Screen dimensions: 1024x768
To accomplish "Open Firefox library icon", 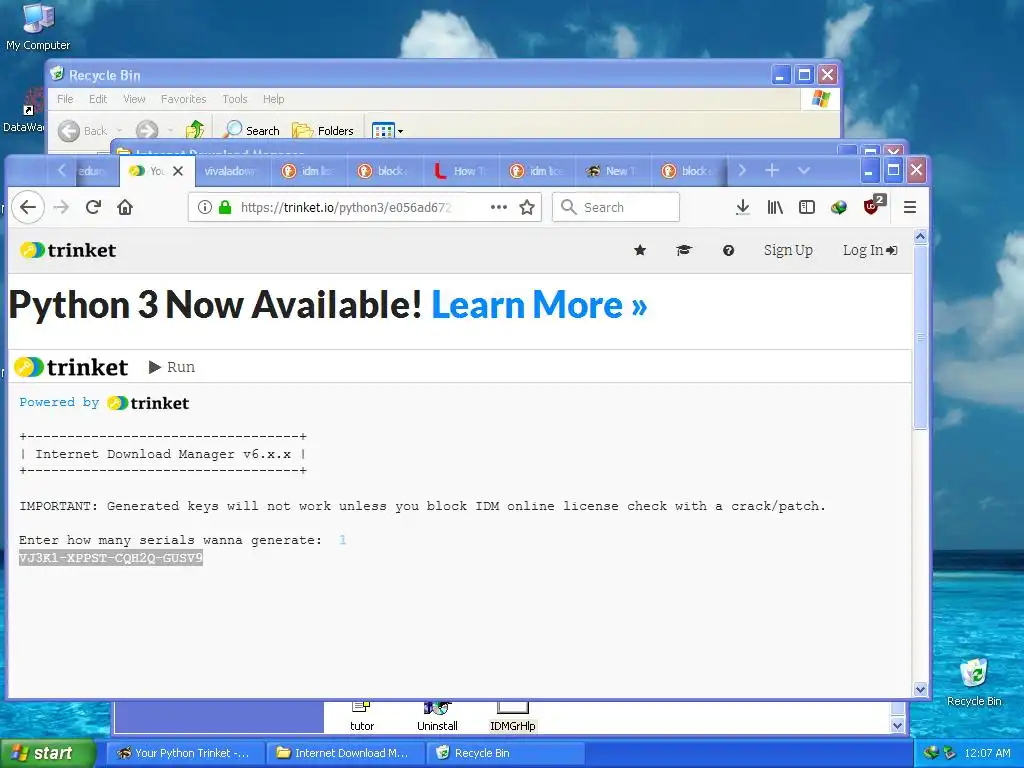I will pyautogui.click(x=775, y=207).
